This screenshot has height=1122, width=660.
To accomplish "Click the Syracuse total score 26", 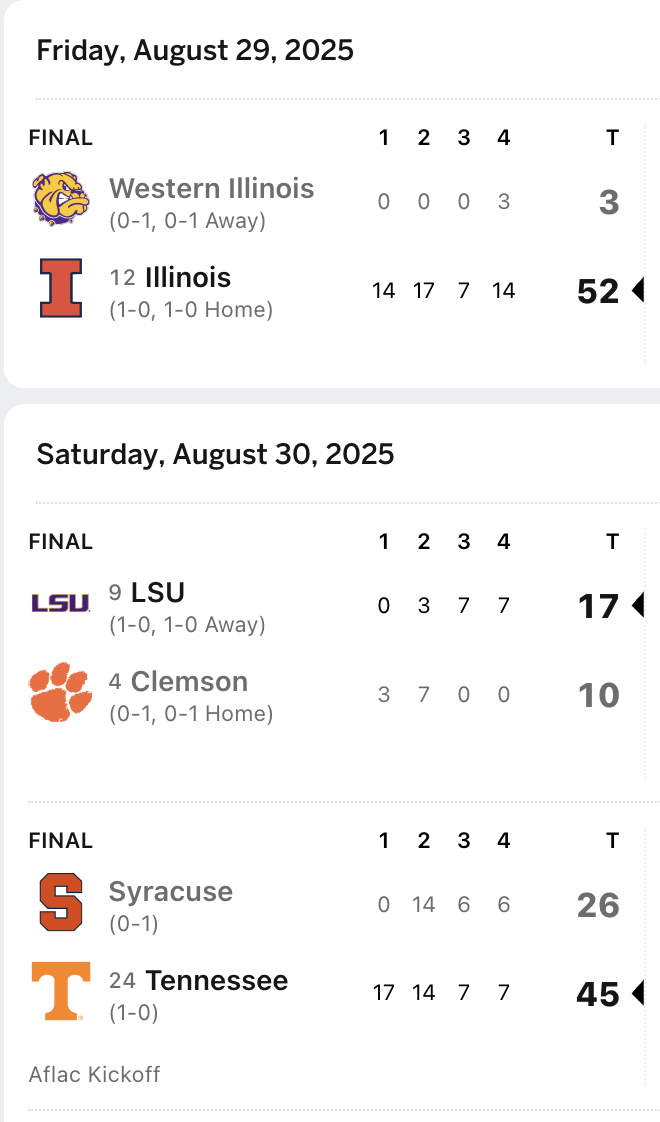I will [598, 905].
